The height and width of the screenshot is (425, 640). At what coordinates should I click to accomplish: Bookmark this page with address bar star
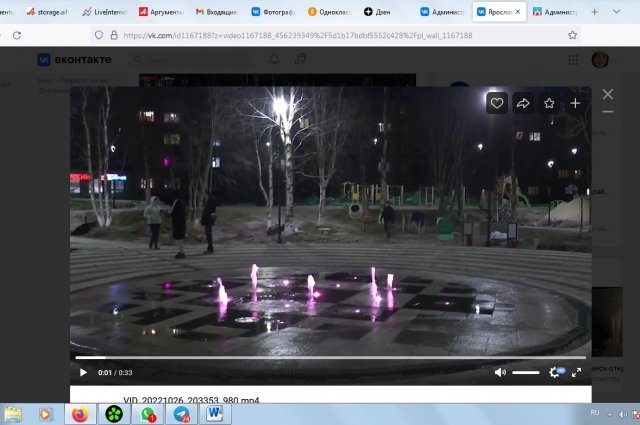click(x=573, y=35)
